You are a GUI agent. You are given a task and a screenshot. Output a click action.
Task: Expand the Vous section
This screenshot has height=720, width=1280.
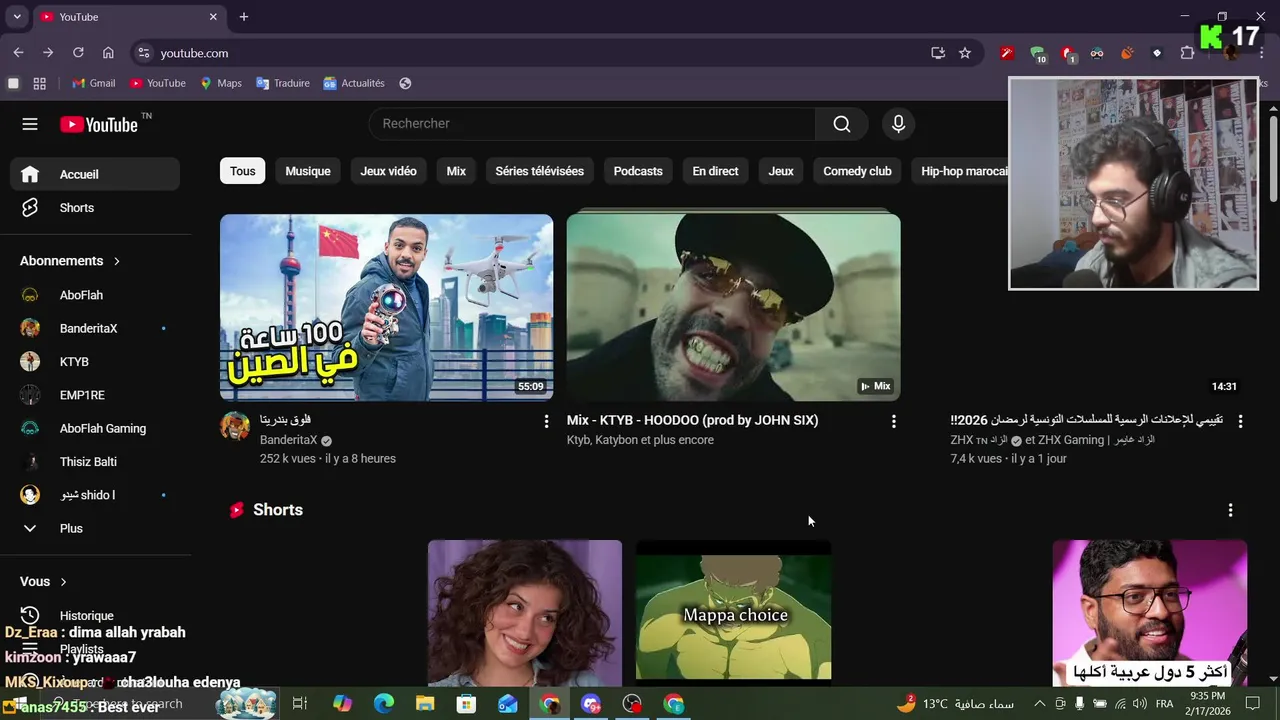(x=44, y=581)
